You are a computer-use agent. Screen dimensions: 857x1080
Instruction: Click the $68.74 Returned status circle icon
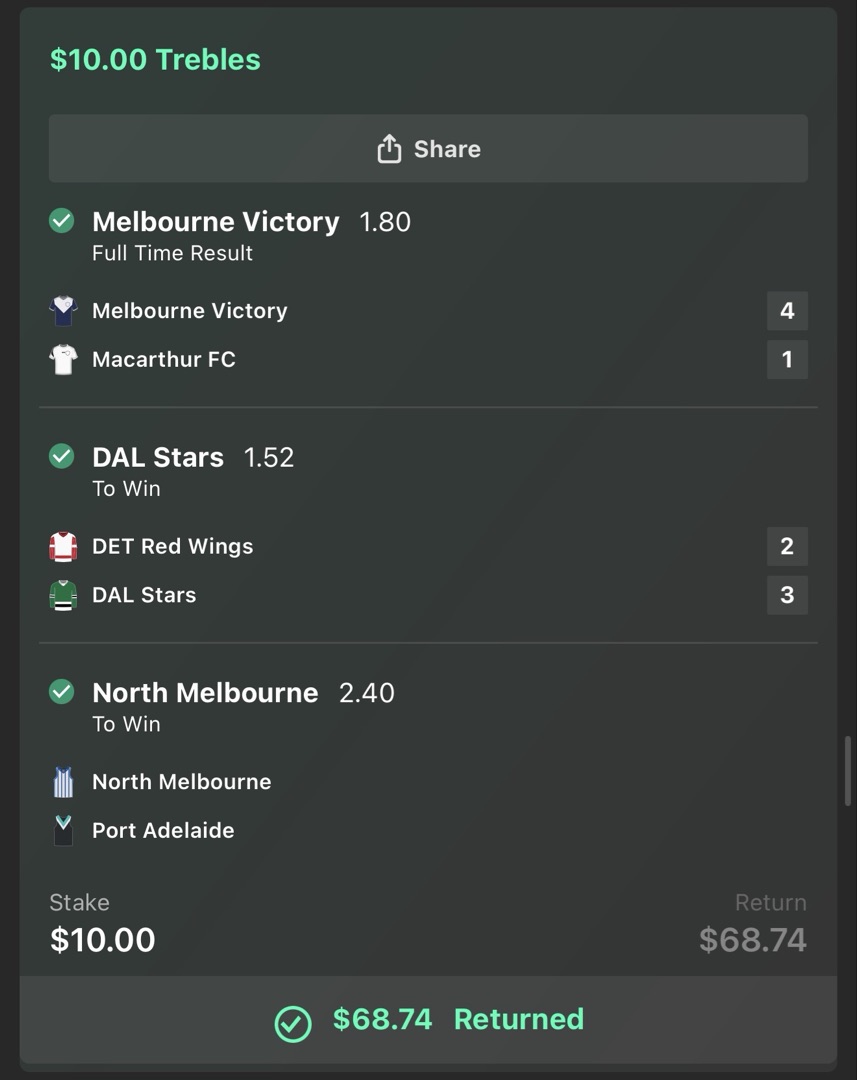coord(293,1022)
